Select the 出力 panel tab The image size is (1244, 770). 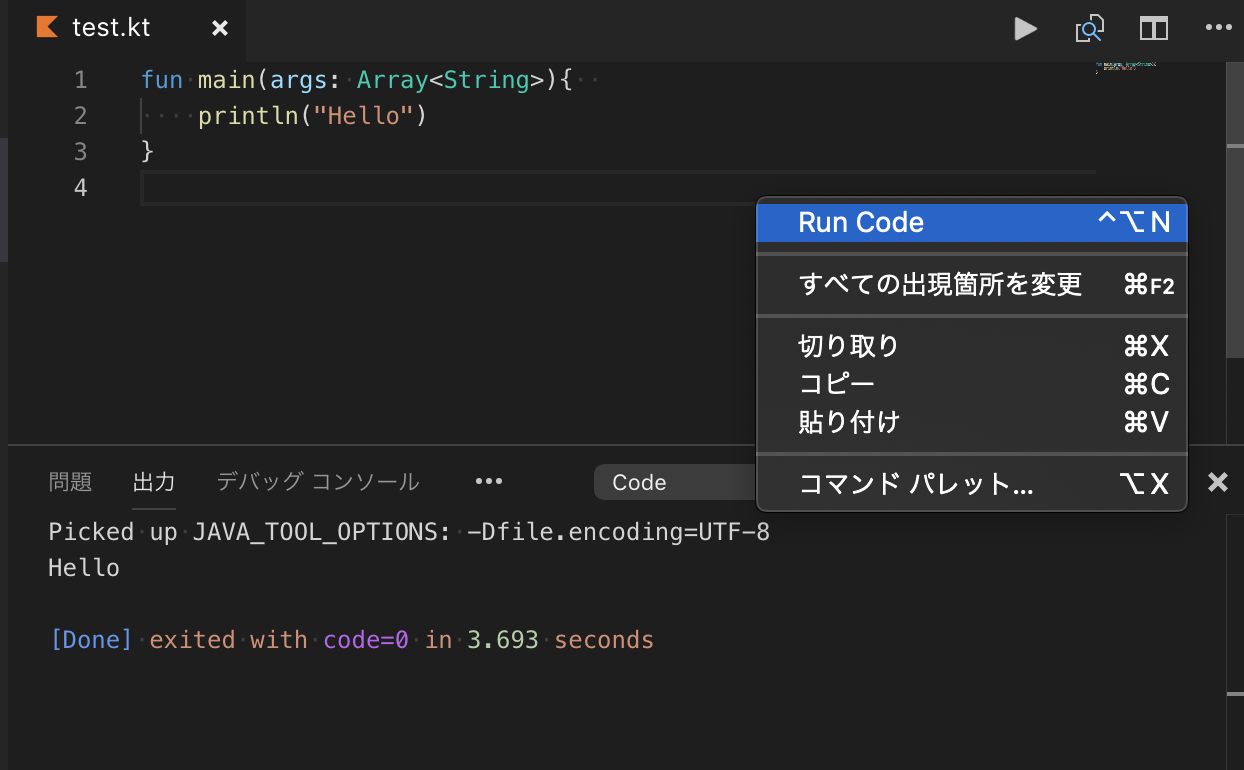(153, 481)
